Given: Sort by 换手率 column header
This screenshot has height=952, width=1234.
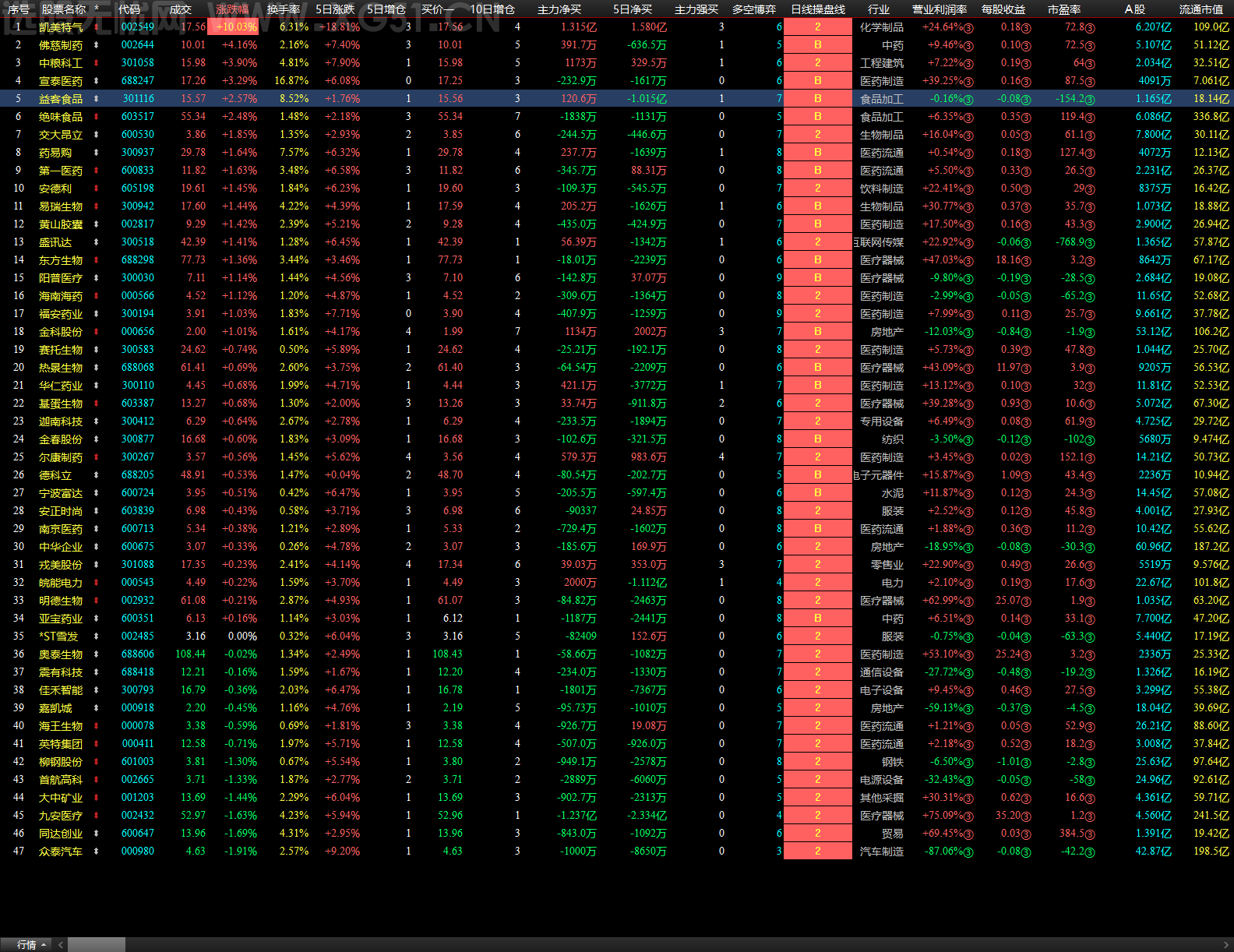Looking at the screenshot, I should click(x=284, y=9).
